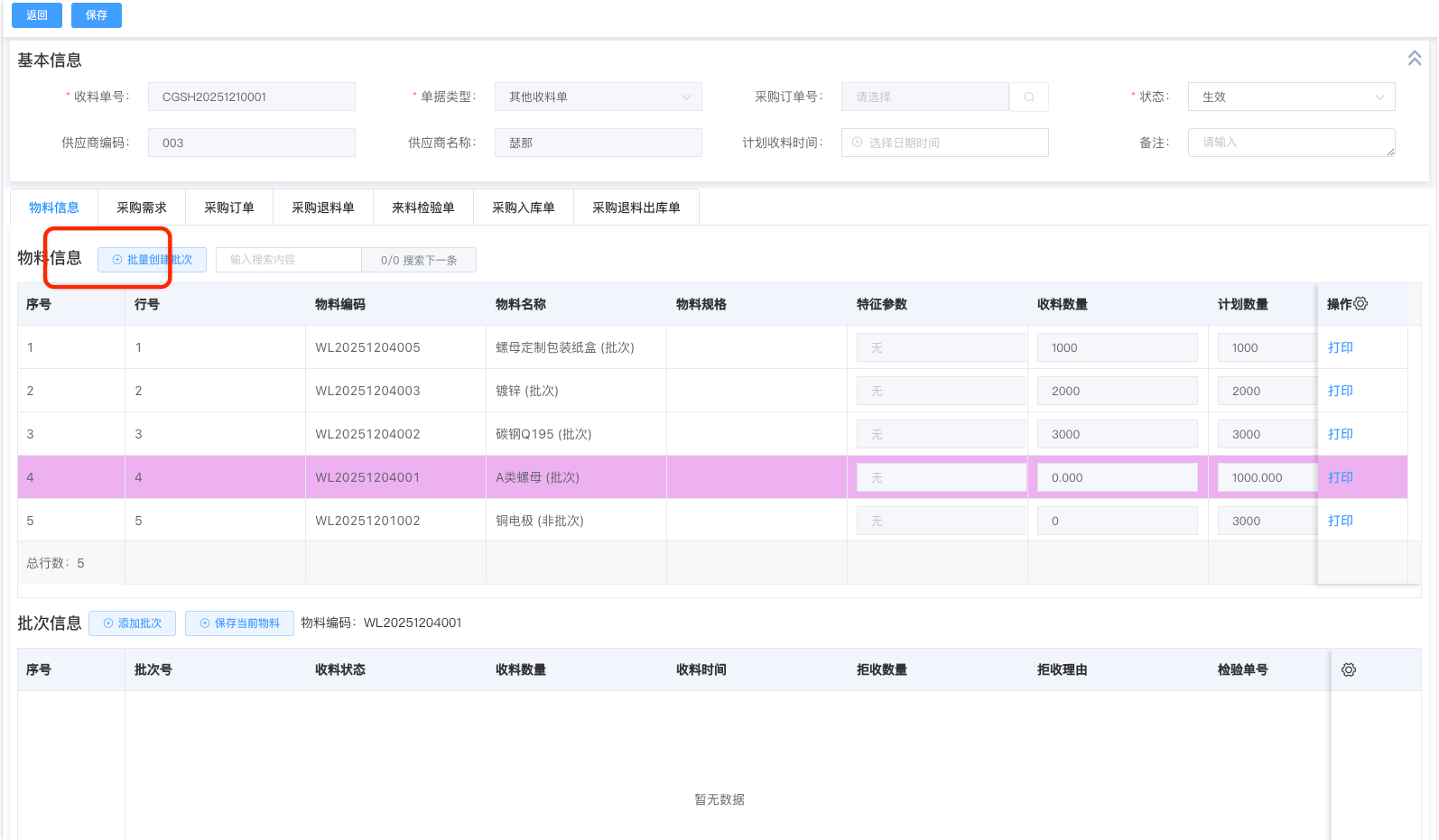Image resolution: width=1439 pixels, height=840 pixels.
Task: Switch to the 来料检验单 tab
Action: click(x=422, y=208)
